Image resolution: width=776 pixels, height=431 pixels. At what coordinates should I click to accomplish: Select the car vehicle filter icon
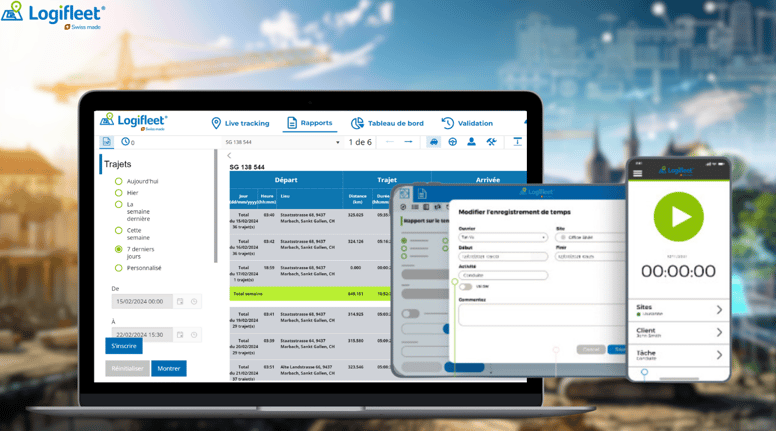click(434, 142)
